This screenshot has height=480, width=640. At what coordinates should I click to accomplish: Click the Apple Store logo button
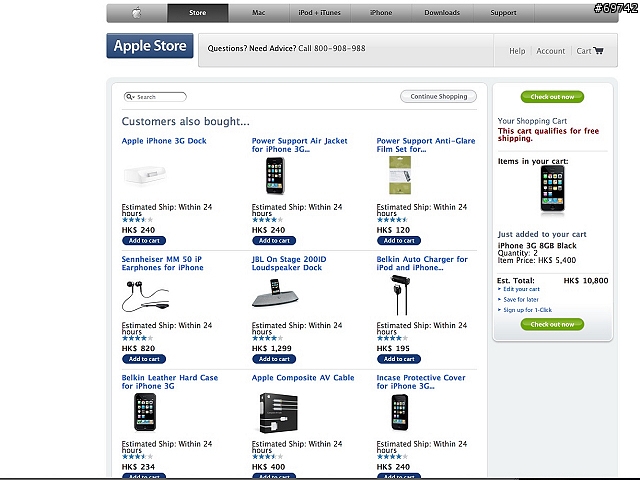click(150, 46)
